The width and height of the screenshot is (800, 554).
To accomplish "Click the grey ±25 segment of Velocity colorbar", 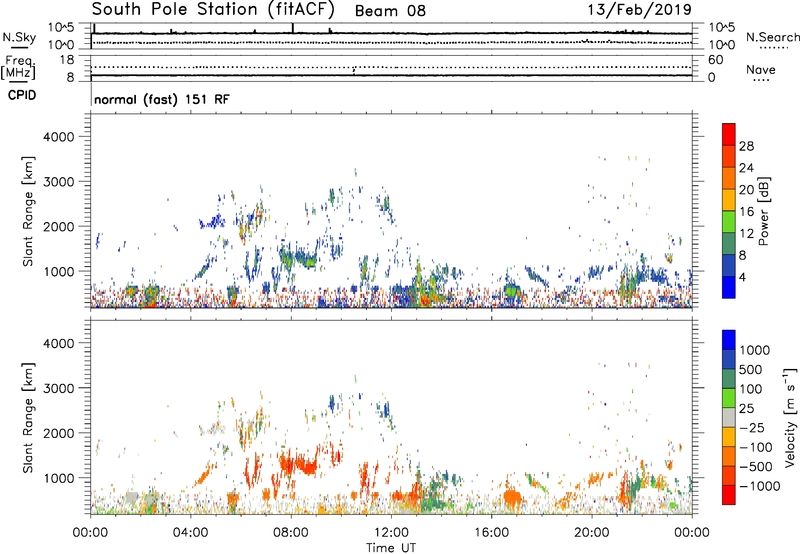I will pos(729,417).
